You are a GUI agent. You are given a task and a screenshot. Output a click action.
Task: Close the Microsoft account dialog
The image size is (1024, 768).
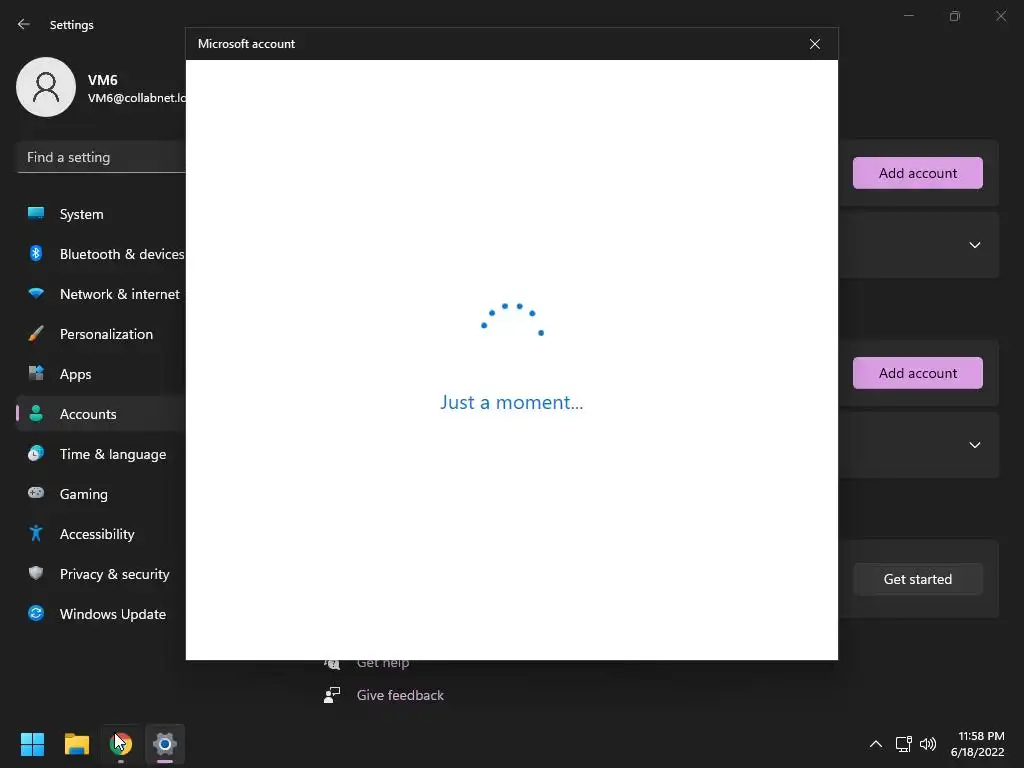pos(814,44)
